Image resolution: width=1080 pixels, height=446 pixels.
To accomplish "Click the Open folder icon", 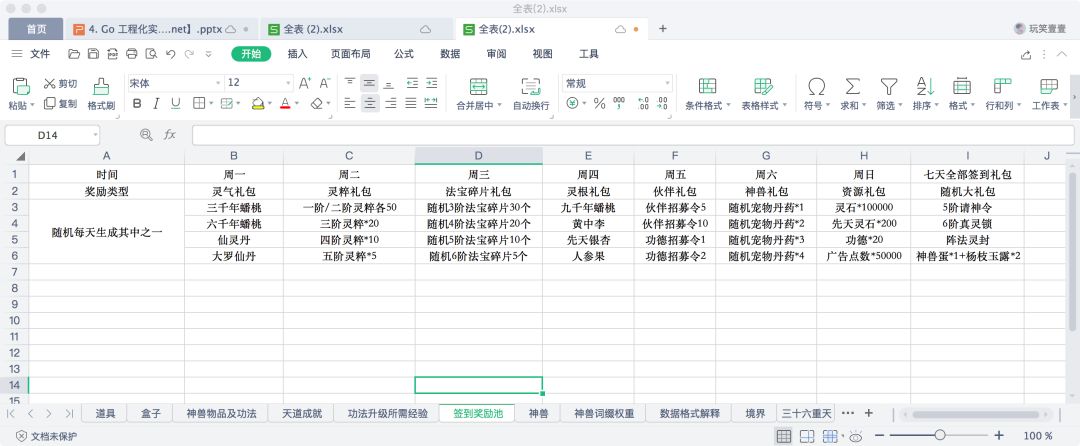I will [x=74, y=54].
